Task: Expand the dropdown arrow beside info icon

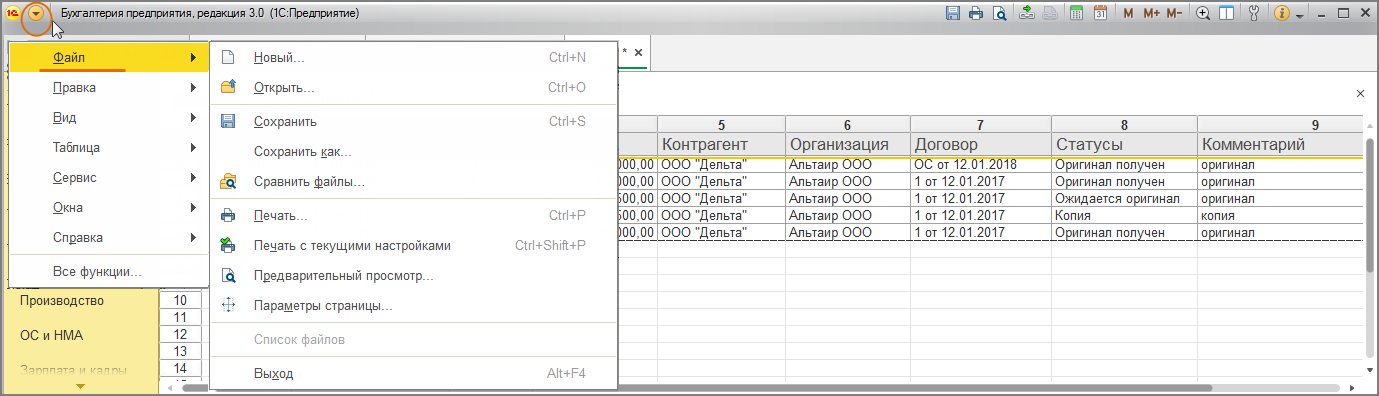Action: tap(1299, 16)
